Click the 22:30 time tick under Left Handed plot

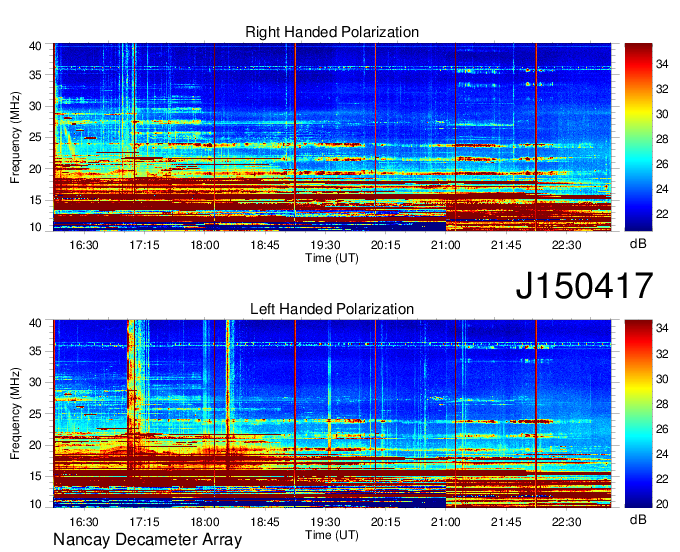[566, 522]
